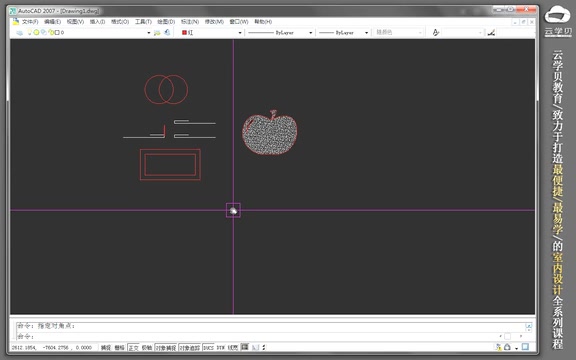Click the dimension style icon
The width and height of the screenshot is (576, 360).
[491, 33]
